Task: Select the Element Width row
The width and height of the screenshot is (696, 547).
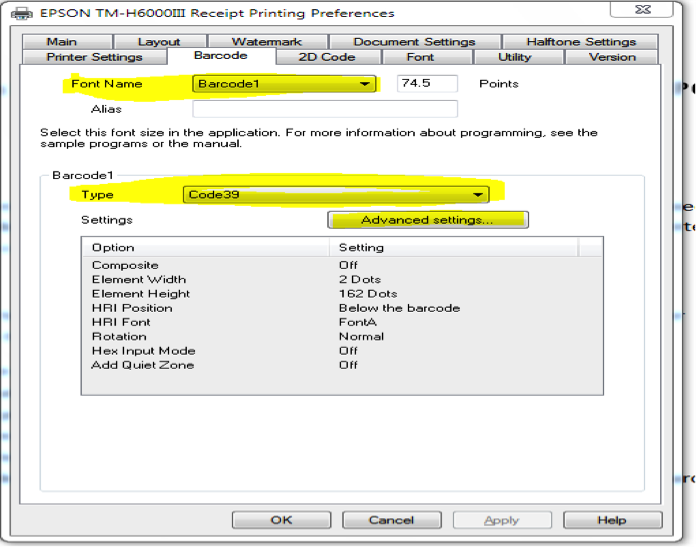Action: (342, 279)
